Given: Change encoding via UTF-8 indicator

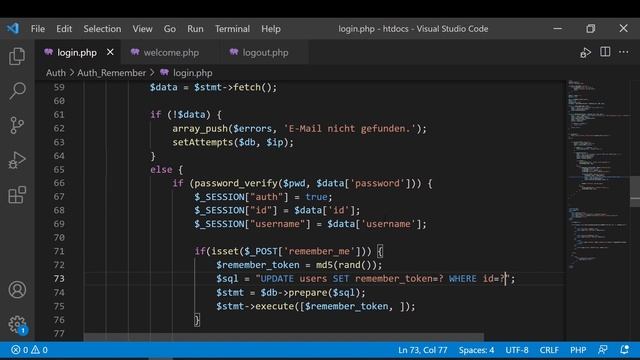Looking at the screenshot, I should tap(517, 350).
